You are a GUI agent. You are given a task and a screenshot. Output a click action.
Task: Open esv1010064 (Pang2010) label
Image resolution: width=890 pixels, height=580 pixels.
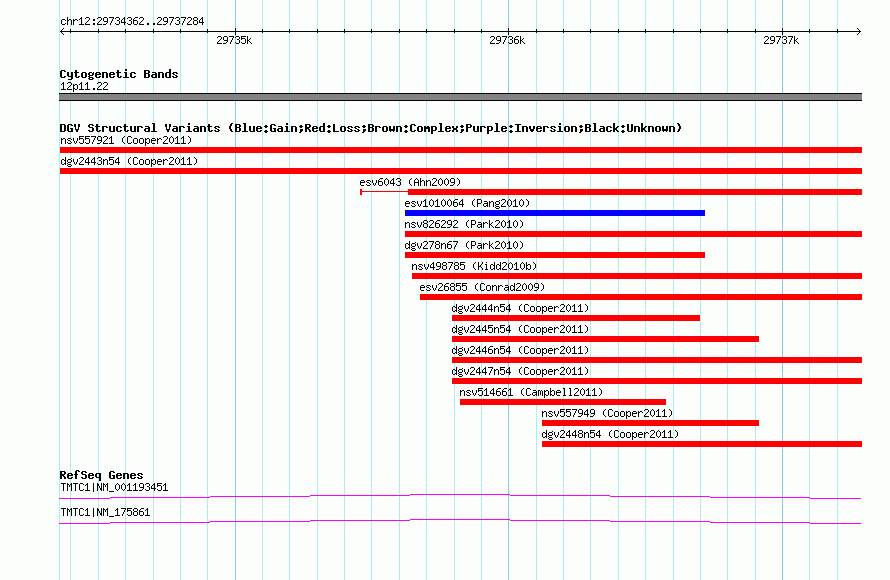pos(467,203)
